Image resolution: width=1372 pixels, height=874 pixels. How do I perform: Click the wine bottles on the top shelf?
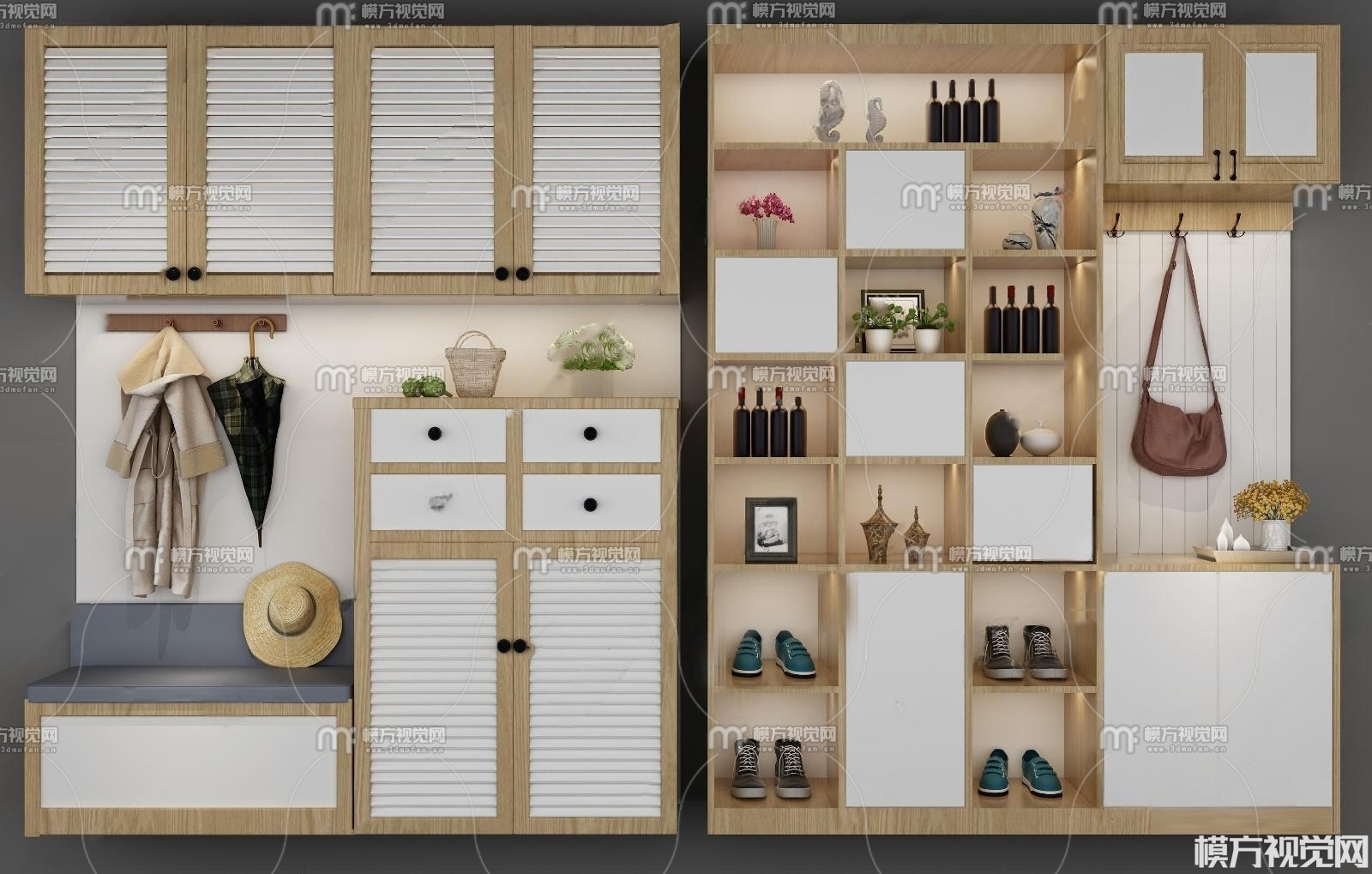(962, 112)
